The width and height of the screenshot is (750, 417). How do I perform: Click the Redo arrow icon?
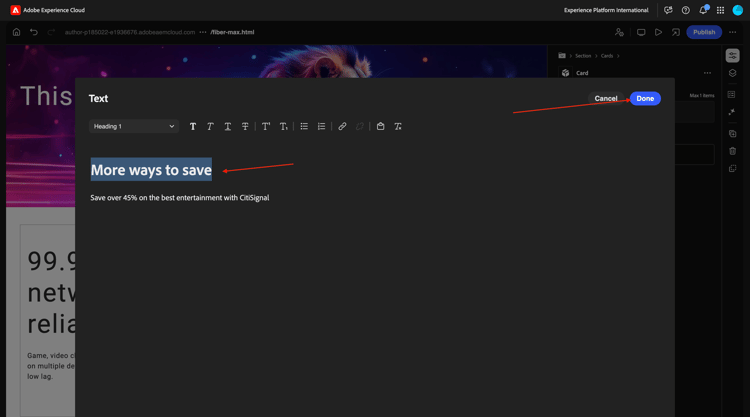51,32
